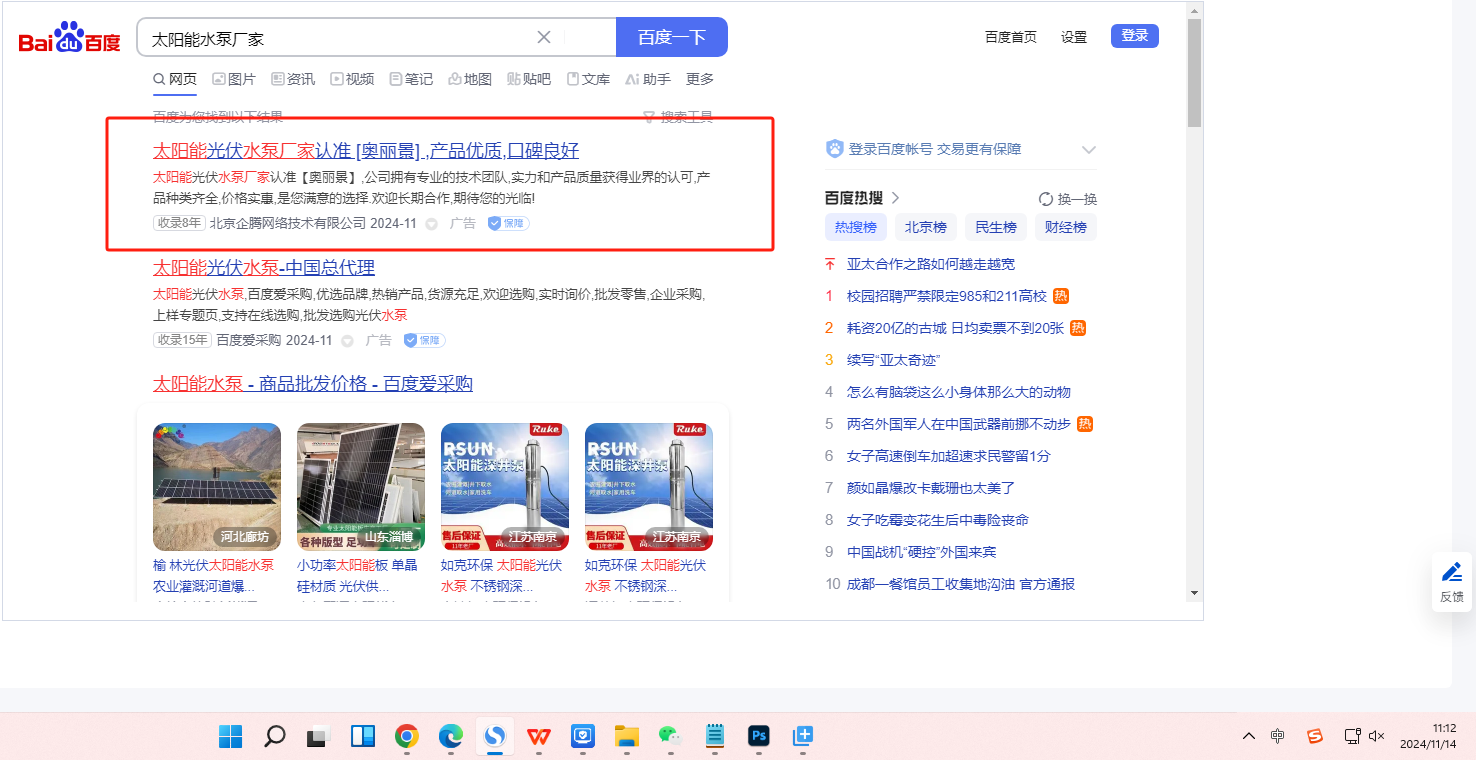This screenshot has height=760, width=1476.
Task: Click the 换一换 refresh button
Action: [1068, 199]
